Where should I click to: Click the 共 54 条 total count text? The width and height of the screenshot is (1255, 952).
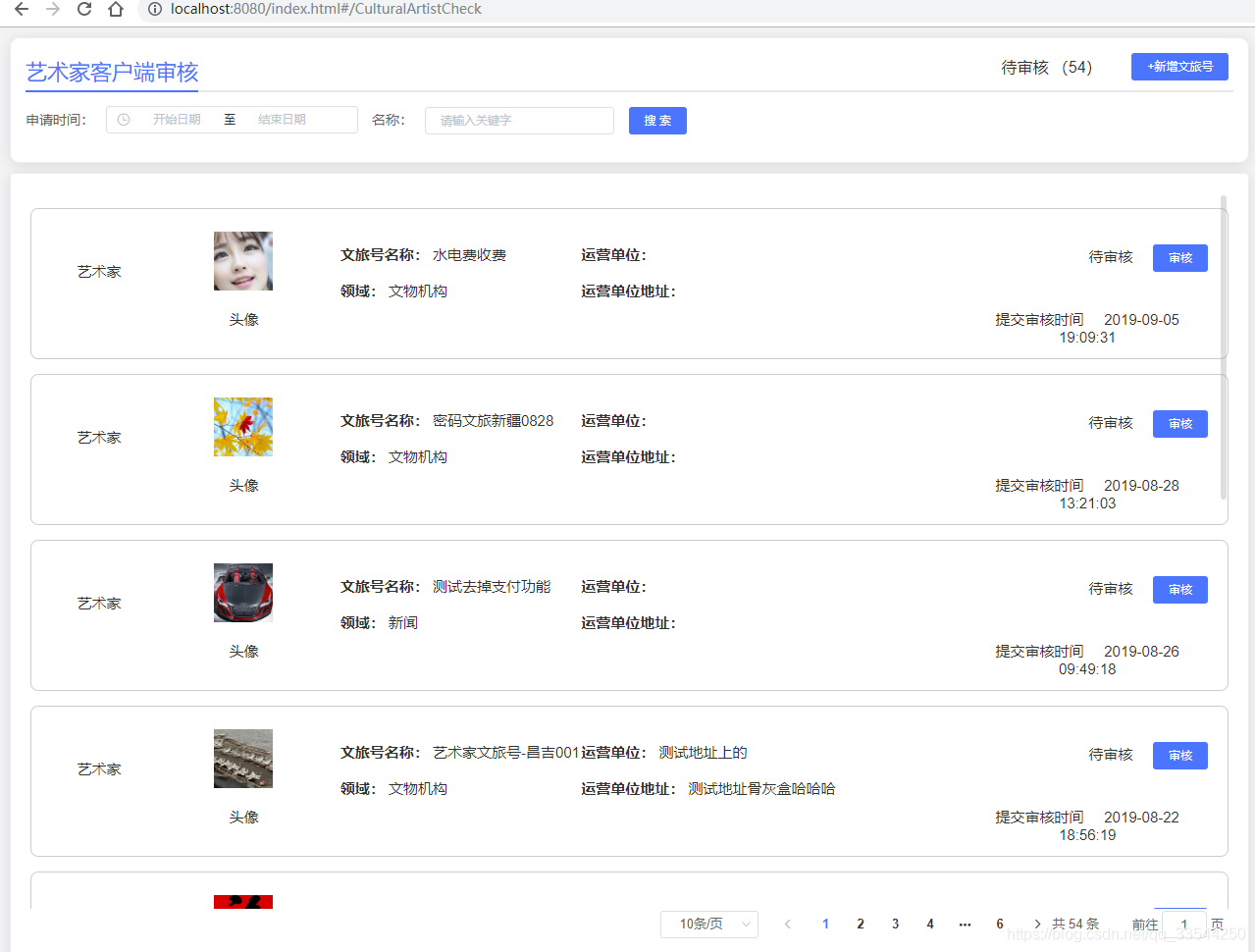click(x=1075, y=924)
